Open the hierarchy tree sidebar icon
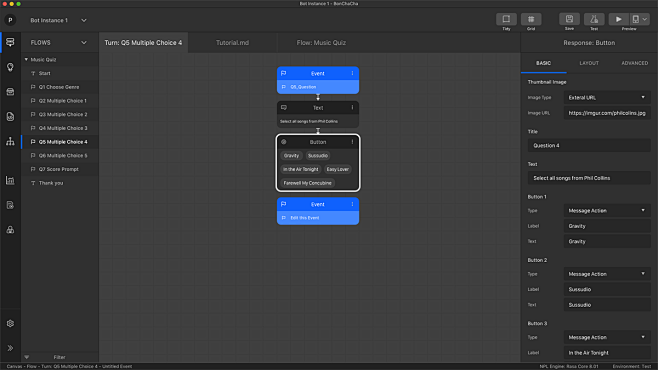 10,141
